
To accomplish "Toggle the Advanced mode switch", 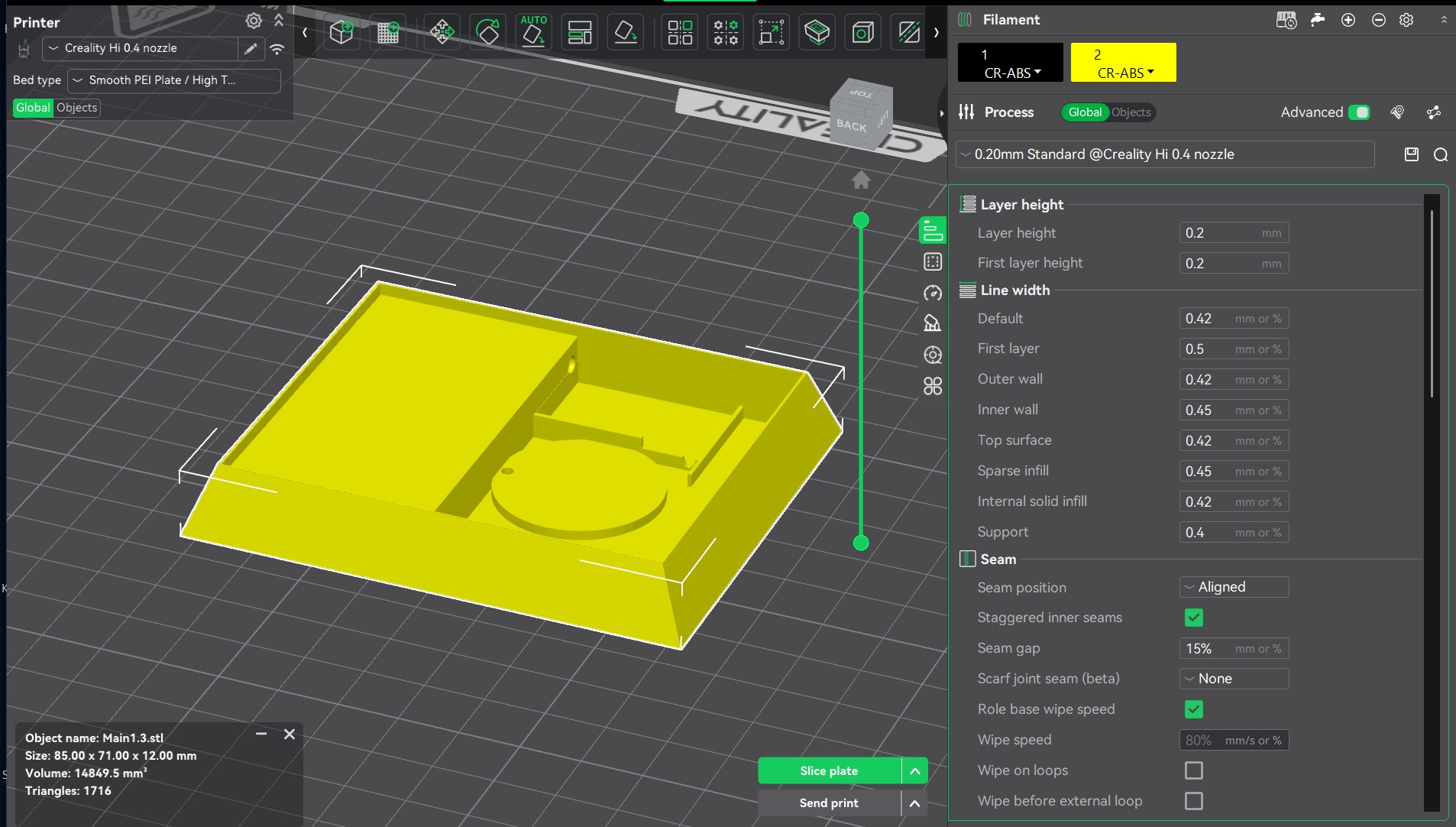I will 1359,112.
